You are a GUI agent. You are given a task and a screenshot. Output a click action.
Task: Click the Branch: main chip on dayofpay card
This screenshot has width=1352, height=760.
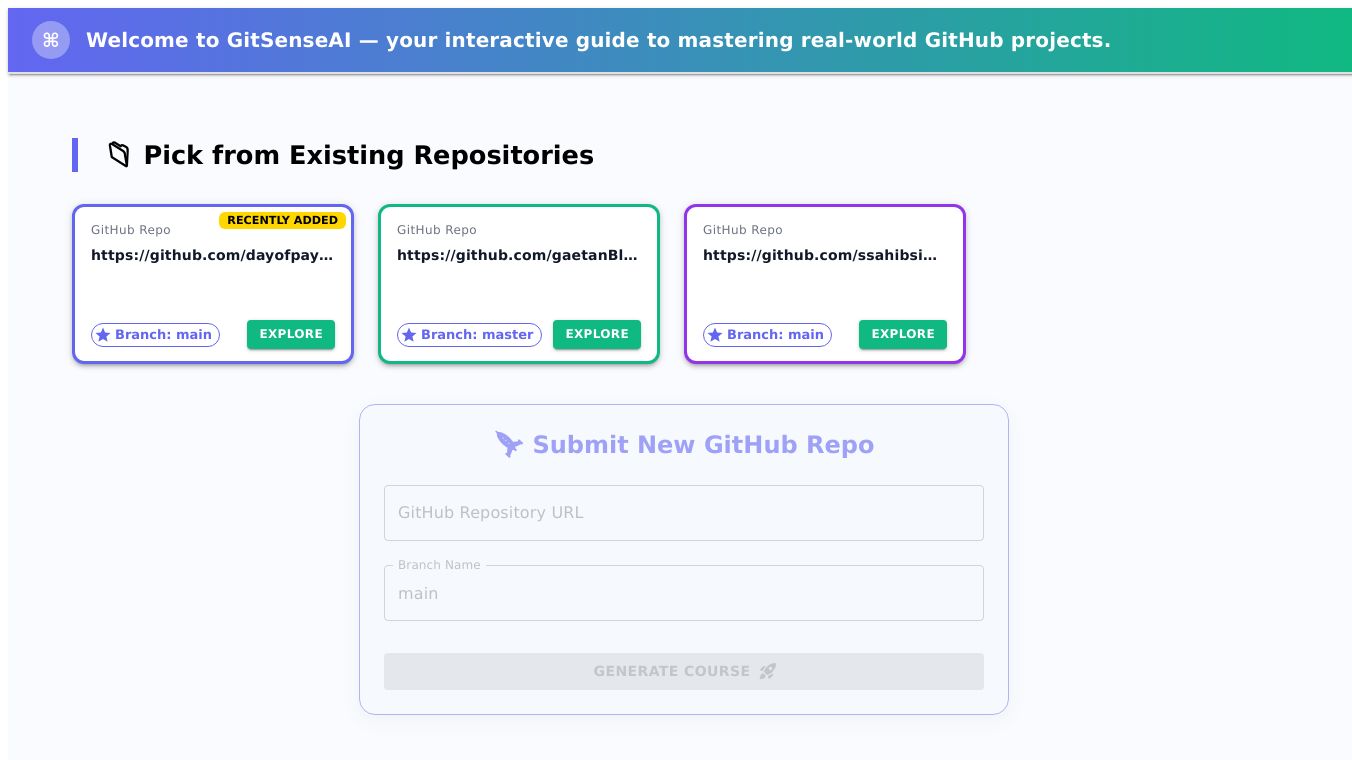coord(155,335)
